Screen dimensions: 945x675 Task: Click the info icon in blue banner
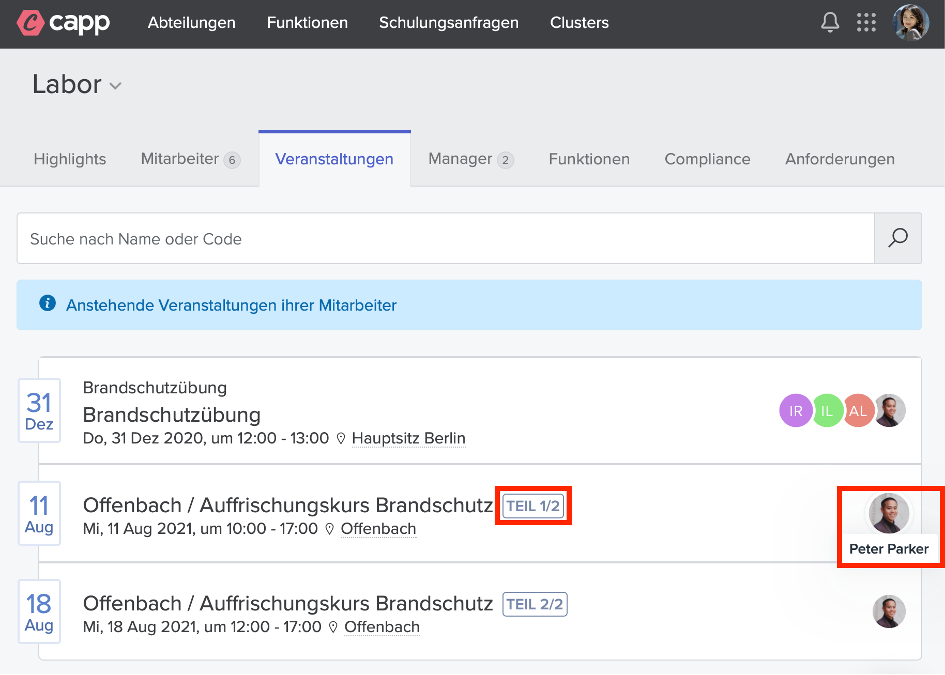[x=48, y=303]
